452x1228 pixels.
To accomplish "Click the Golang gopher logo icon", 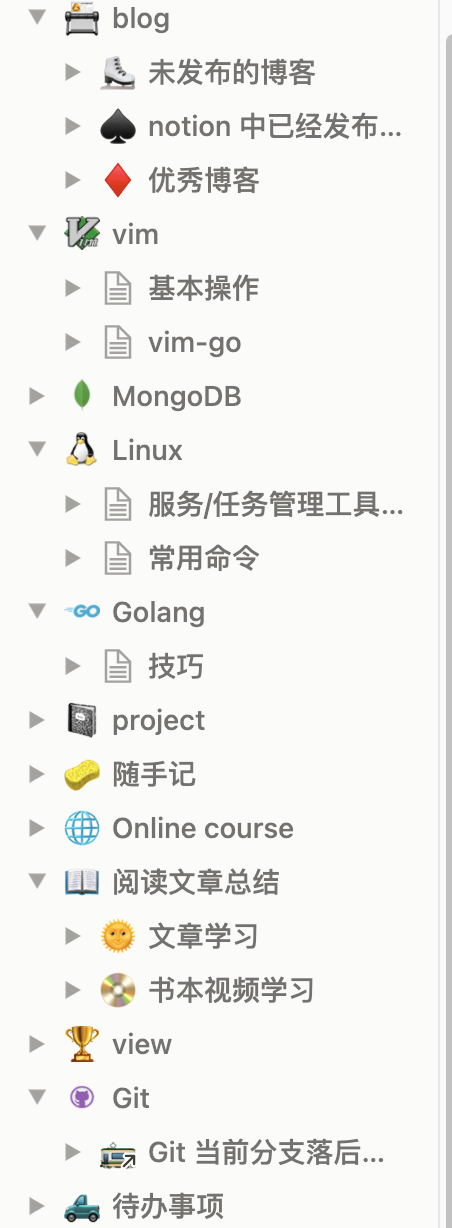I will coord(82,612).
